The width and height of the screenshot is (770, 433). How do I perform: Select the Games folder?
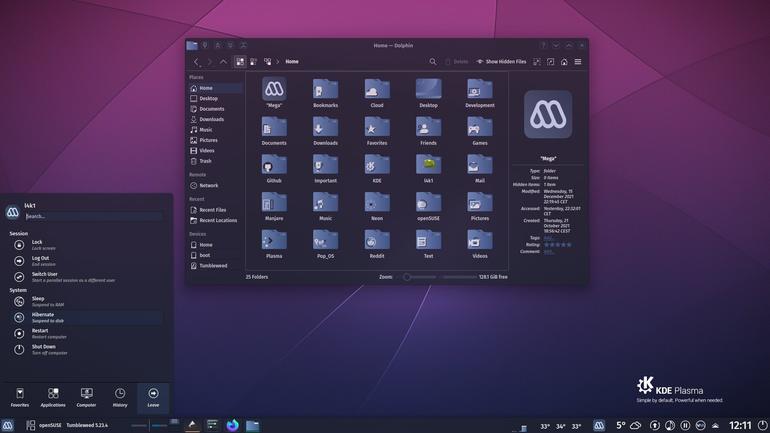coord(480,131)
